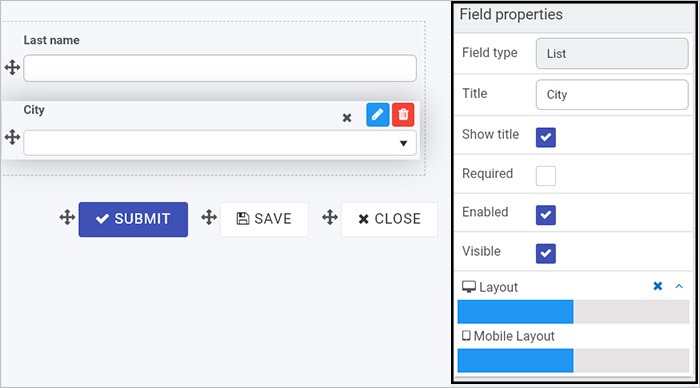Grab the move handle beside Last name field
Image resolution: width=700 pixels, height=388 pixels.
point(12,68)
